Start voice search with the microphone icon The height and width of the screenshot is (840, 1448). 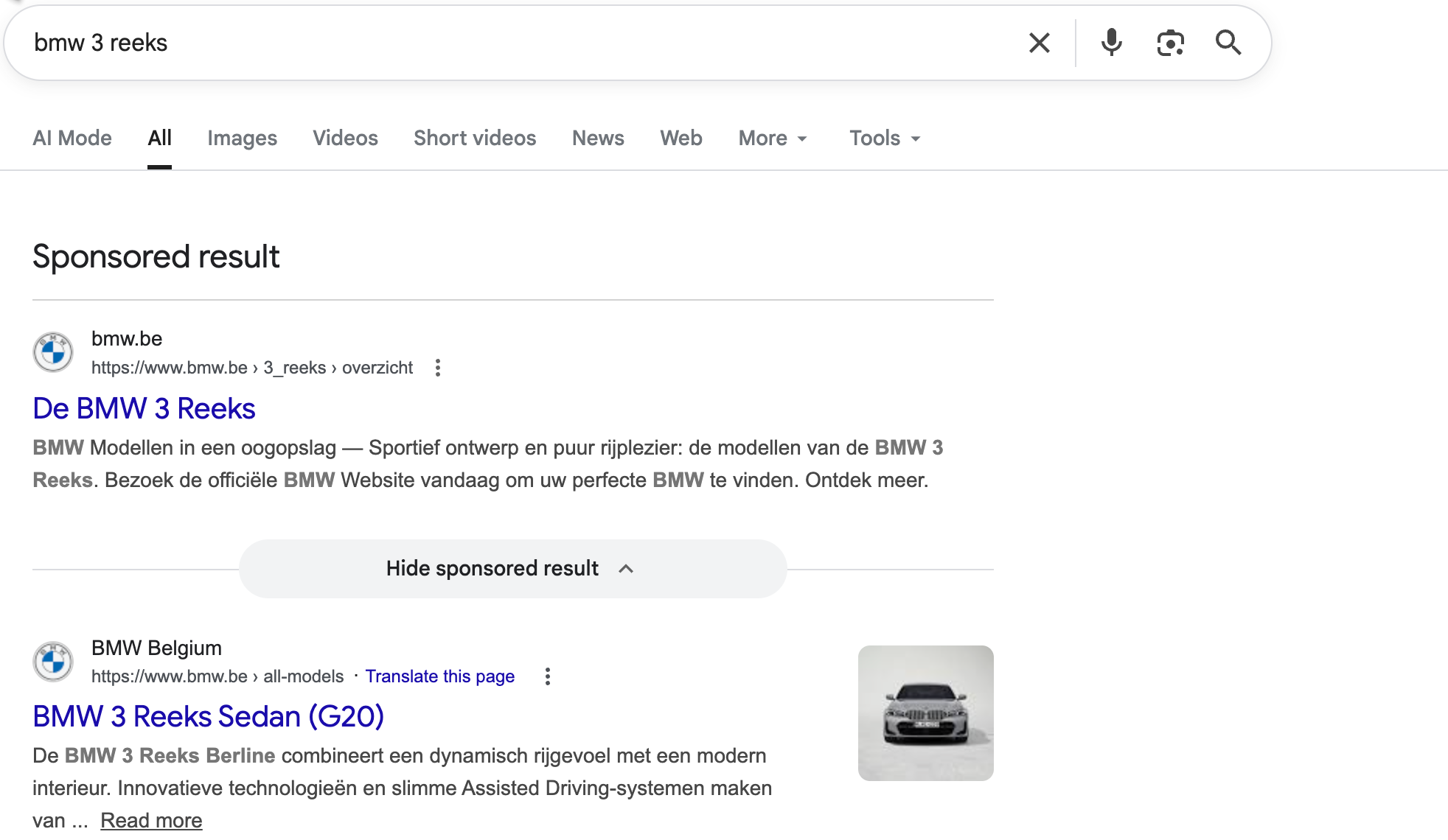[x=1111, y=43]
